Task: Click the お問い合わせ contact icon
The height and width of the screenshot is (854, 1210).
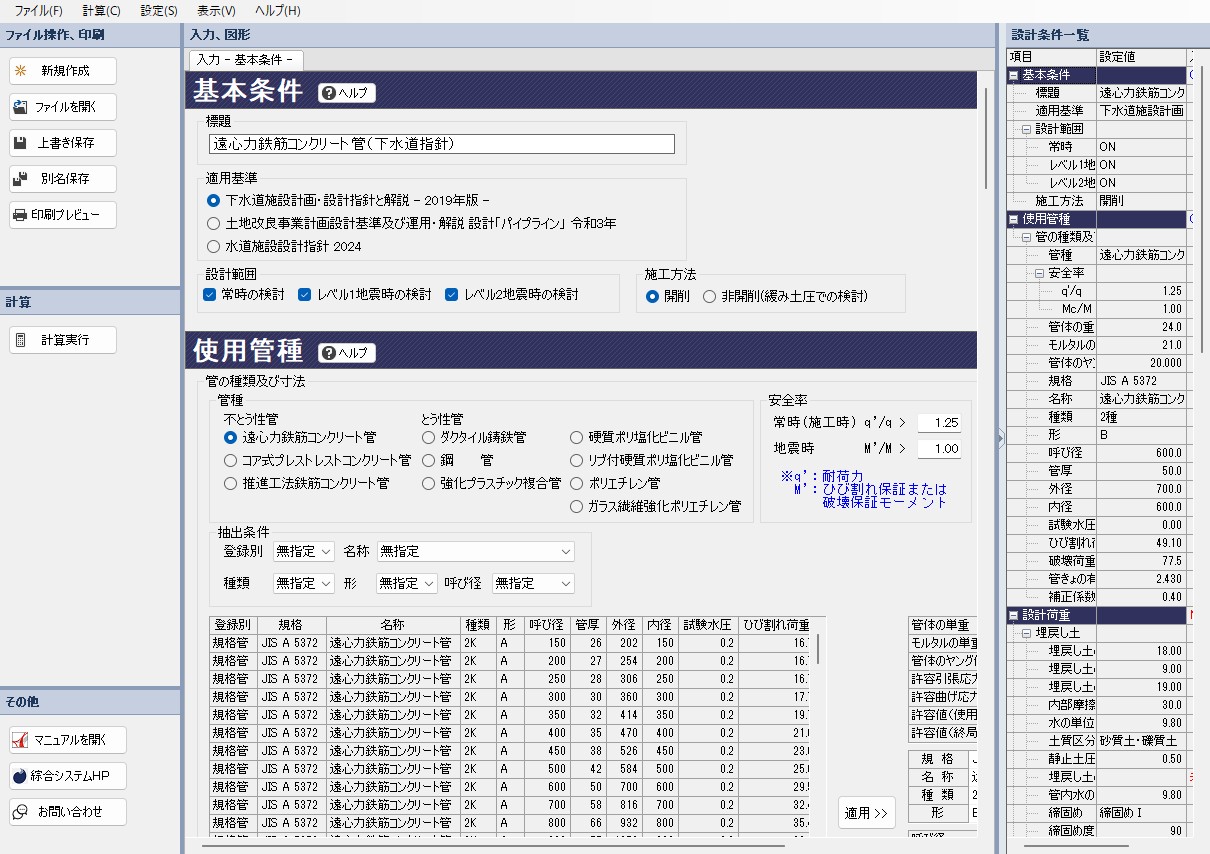Action: tap(20, 812)
